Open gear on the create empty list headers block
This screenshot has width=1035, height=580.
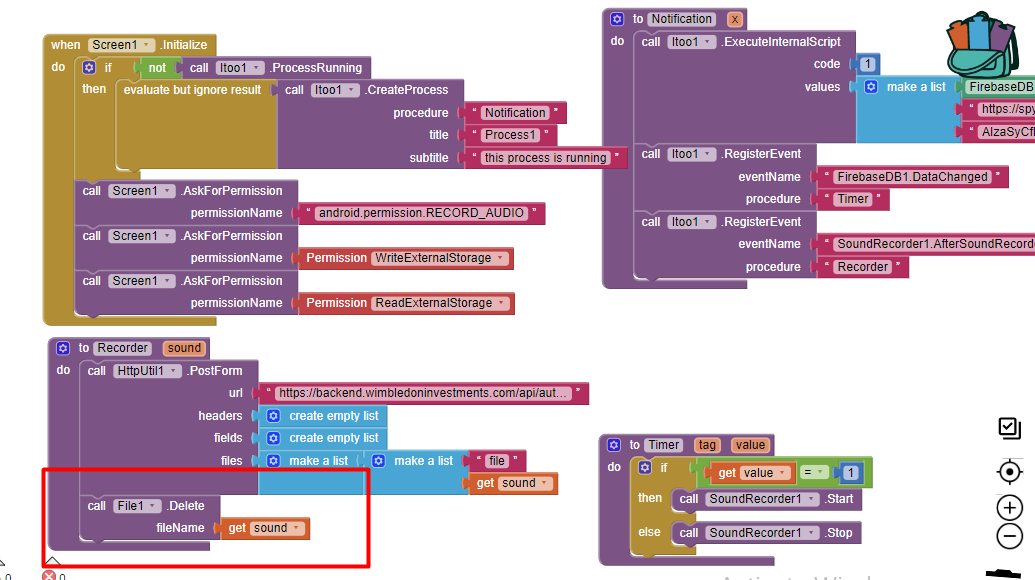(274, 416)
